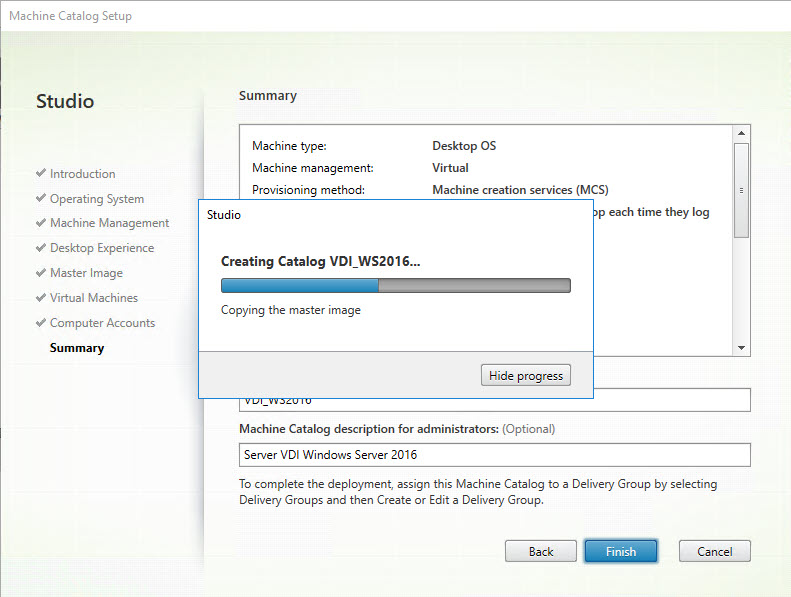Click the summary list scroll-up arrow
Viewport: 791px width, 597px height.
(x=741, y=133)
